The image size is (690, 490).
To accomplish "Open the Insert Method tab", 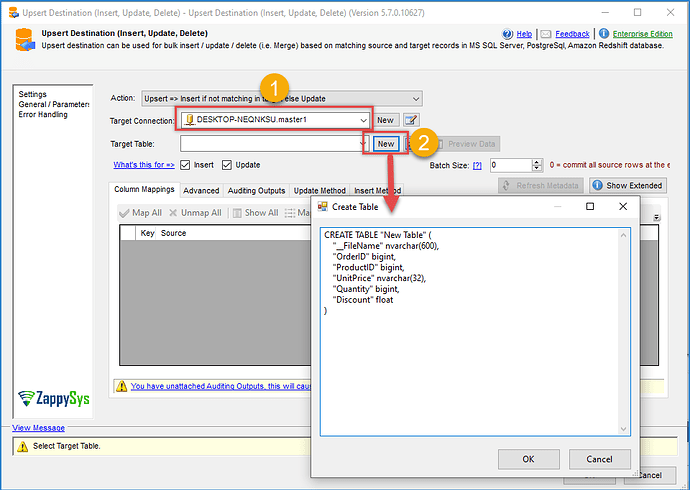I will click(x=377, y=190).
